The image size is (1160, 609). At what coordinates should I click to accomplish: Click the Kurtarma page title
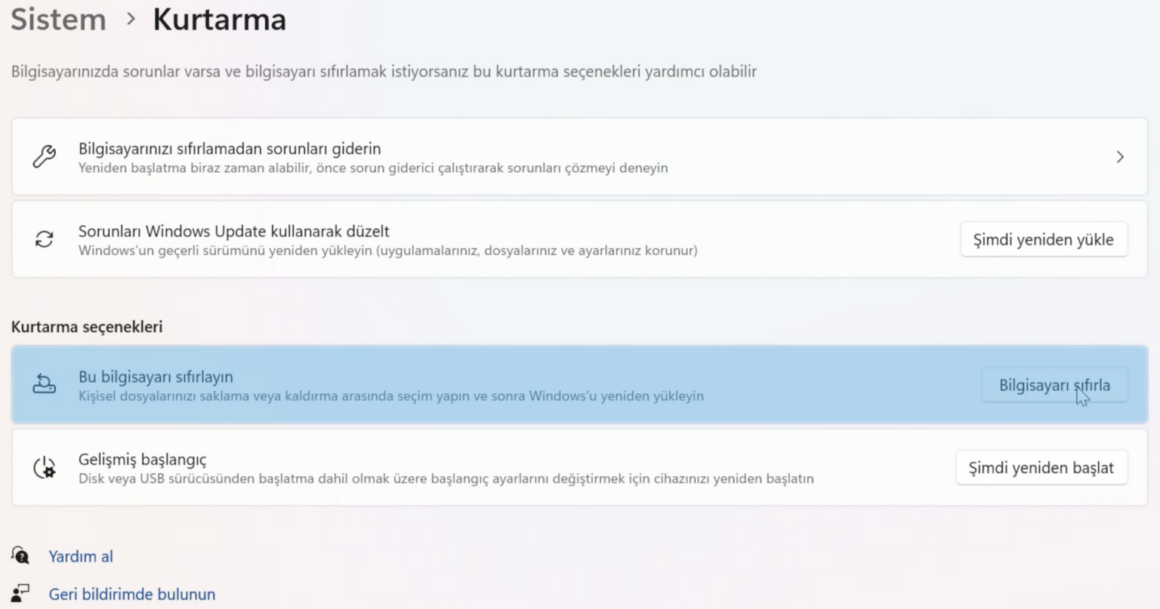coord(220,18)
